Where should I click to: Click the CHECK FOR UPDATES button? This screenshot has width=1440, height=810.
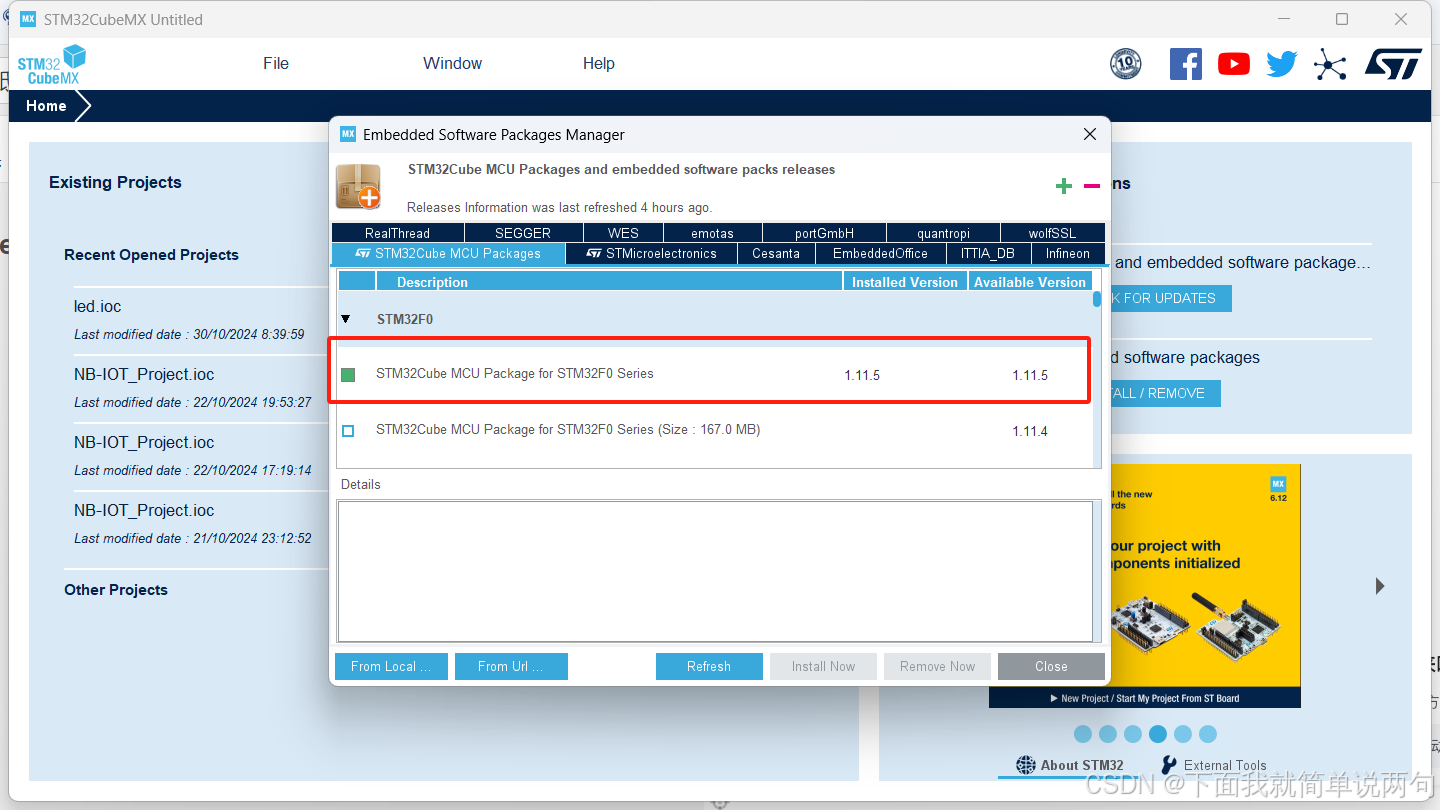click(x=1170, y=298)
